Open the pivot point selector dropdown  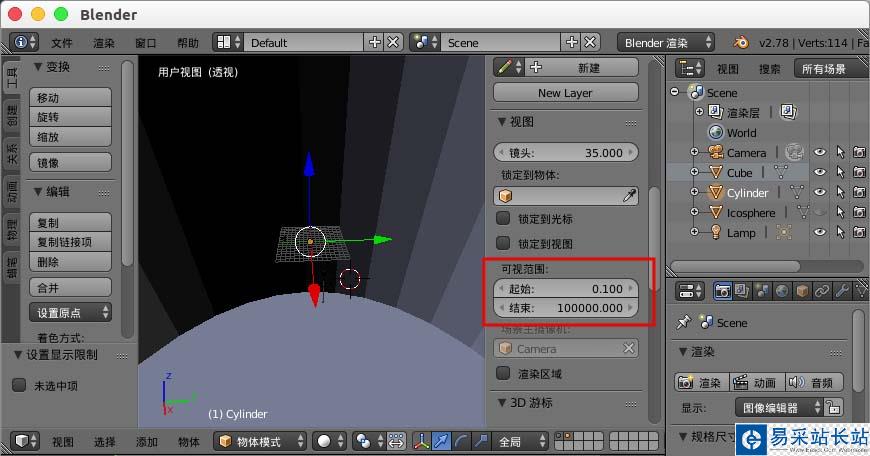[369, 441]
